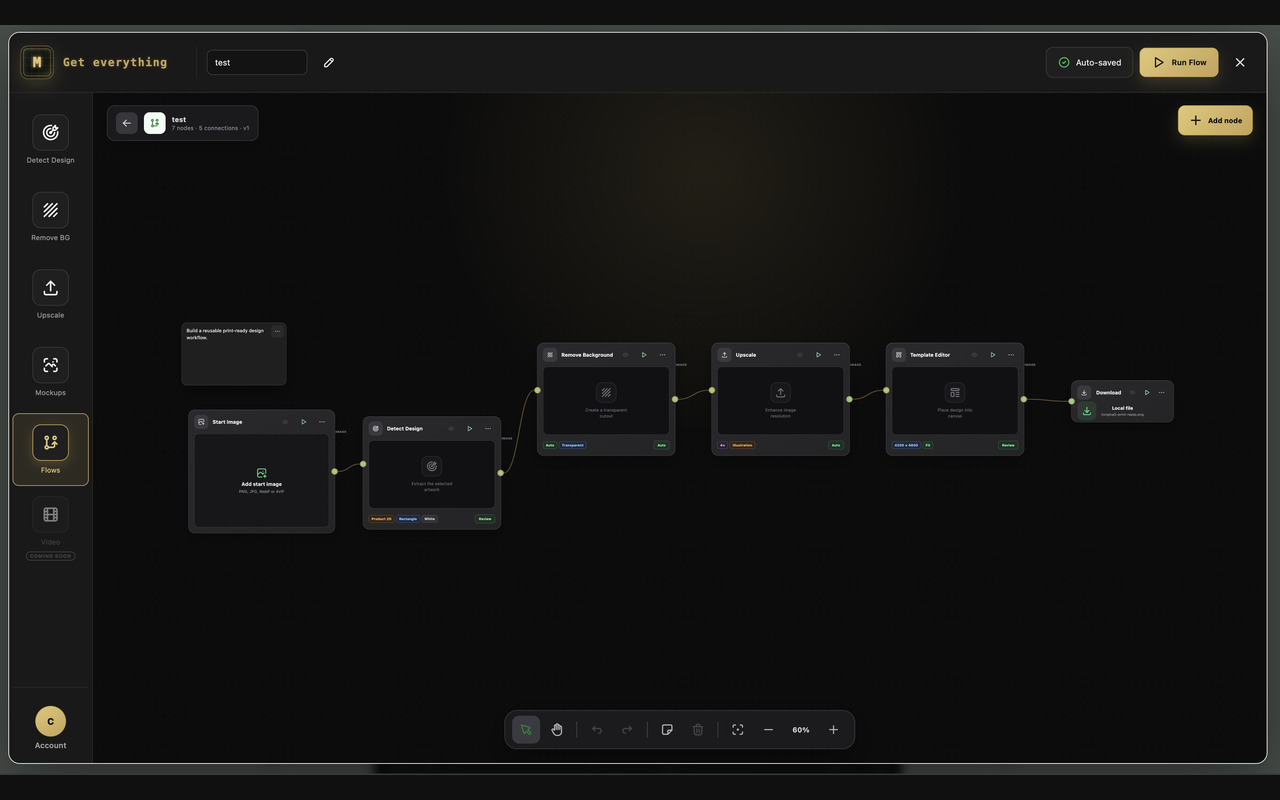Click the Review tag on Detect Design node
The image size is (1280, 800).
[x=485, y=519]
